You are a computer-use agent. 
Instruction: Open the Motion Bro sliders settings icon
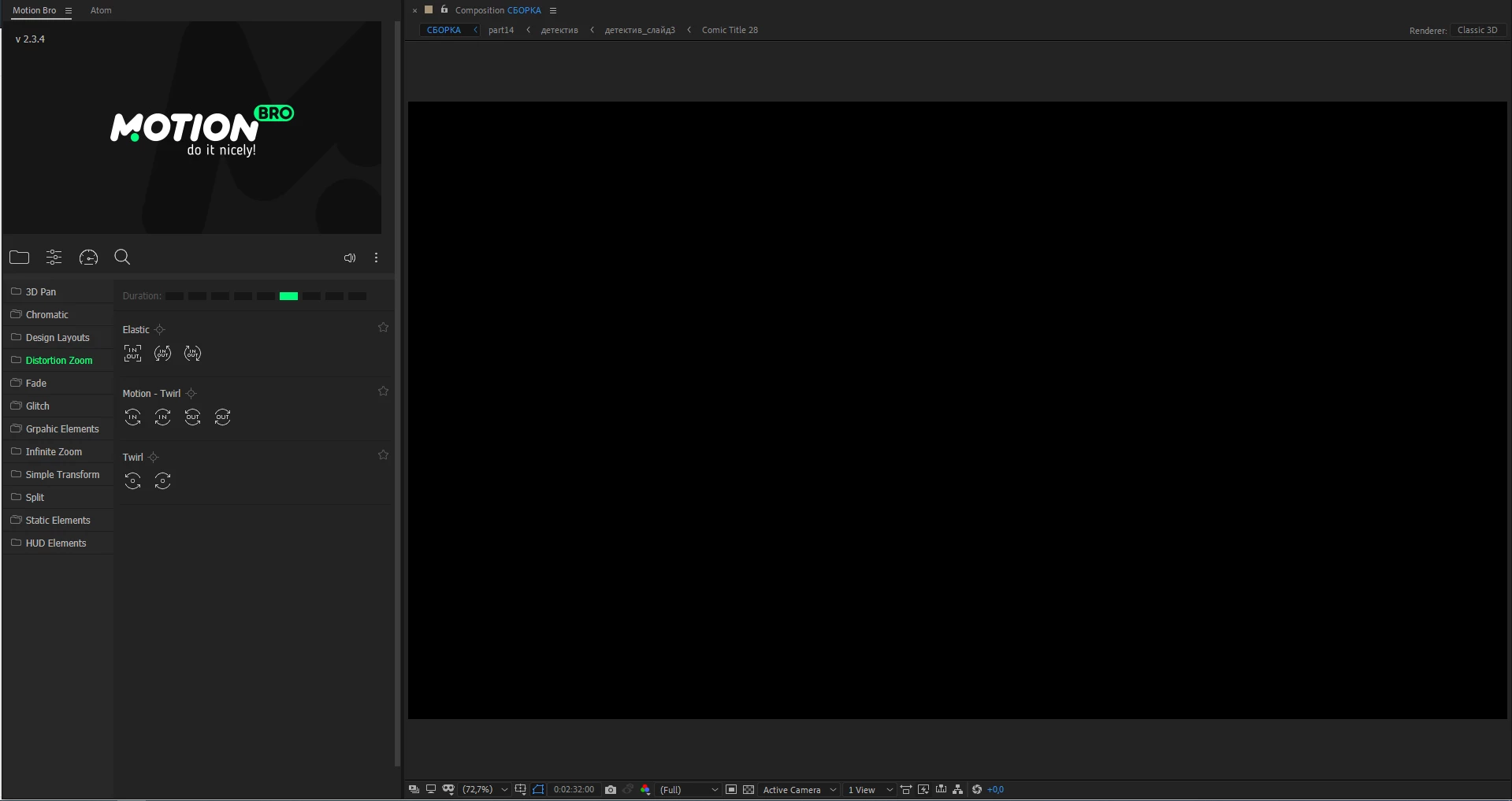pyautogui.click(x=54, y=258)
